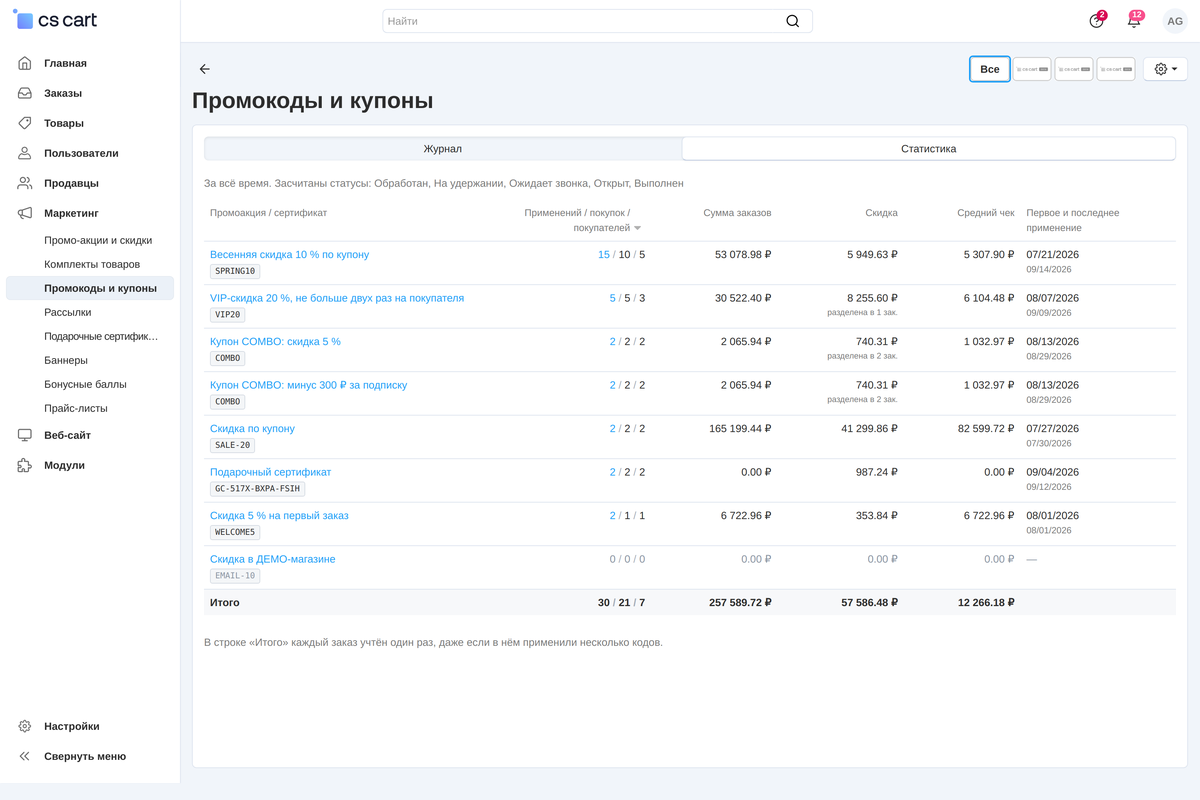Open Бонусные баллы in the sidebar
The height and width of the screenshot is (800, 1200).
(85, 384)
